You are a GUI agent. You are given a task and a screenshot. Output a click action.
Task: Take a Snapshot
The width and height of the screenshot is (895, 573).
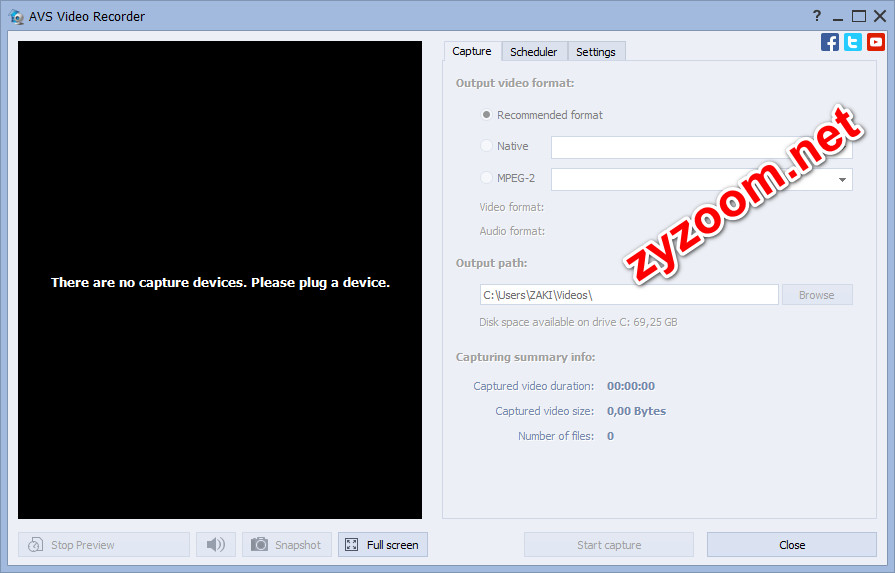[x=287, y=544]
